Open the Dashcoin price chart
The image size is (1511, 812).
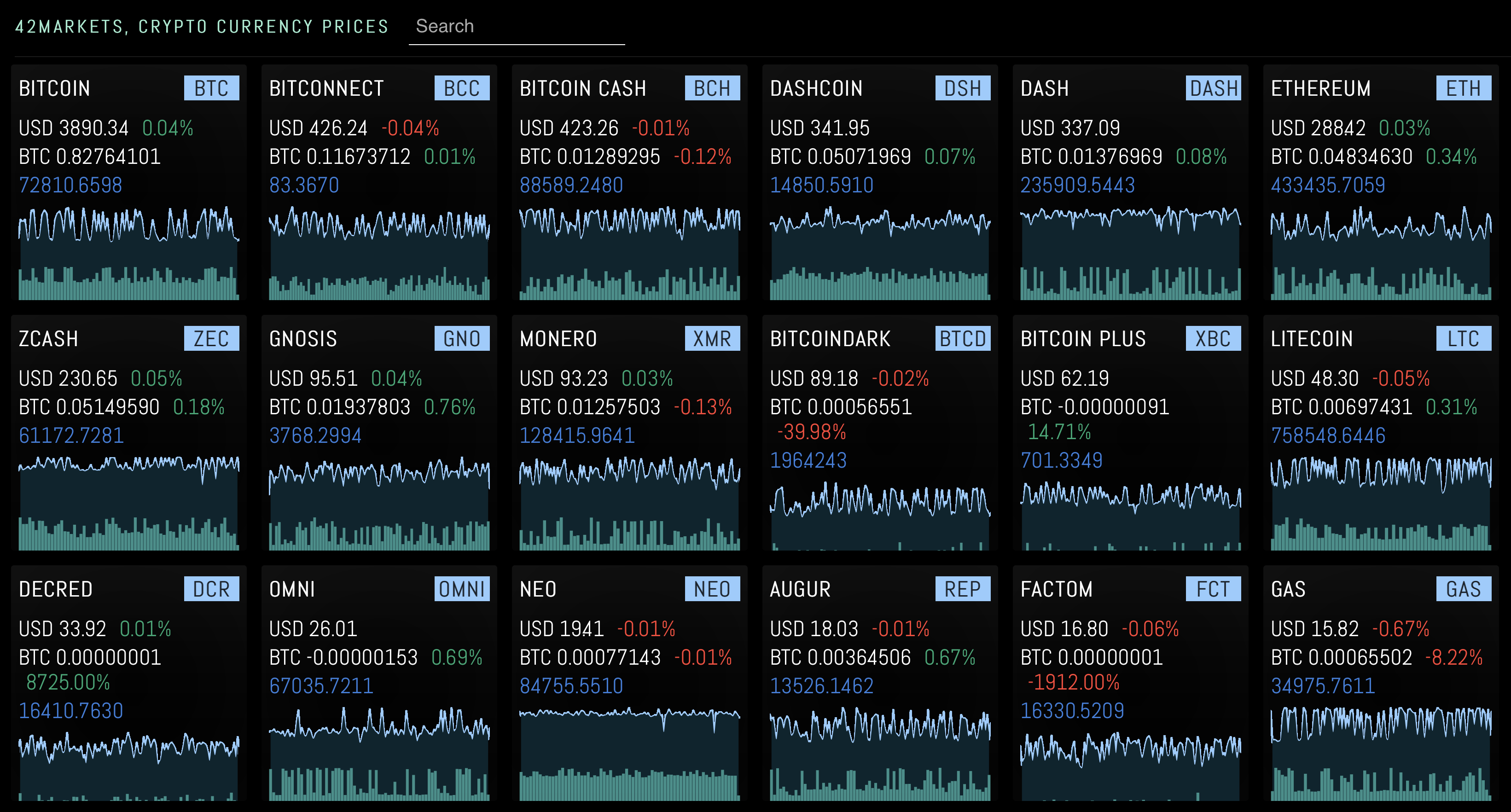(880, 253)
